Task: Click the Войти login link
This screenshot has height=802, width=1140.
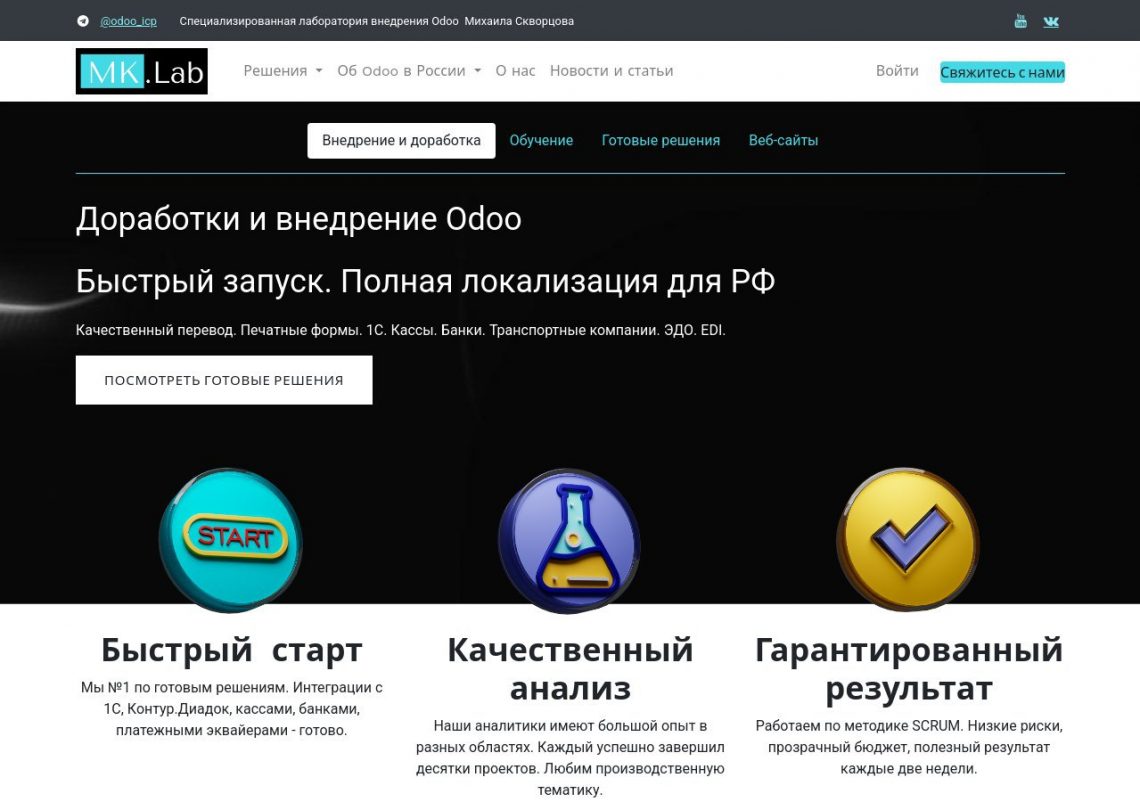Action: (x=897, y=71)
